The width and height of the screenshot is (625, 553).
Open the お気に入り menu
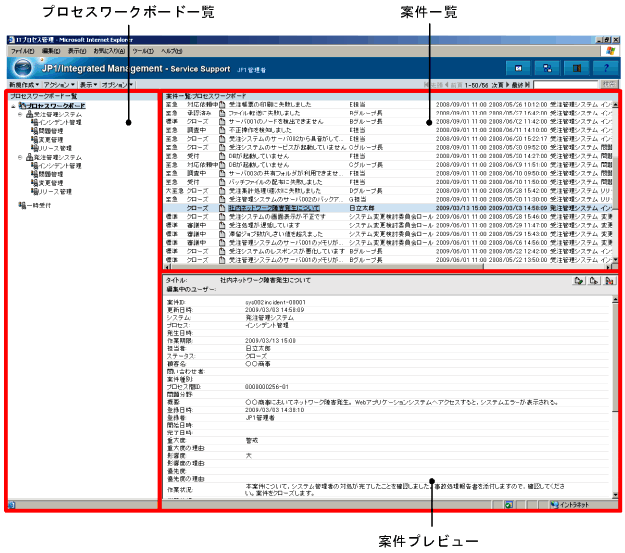point(109,51)
